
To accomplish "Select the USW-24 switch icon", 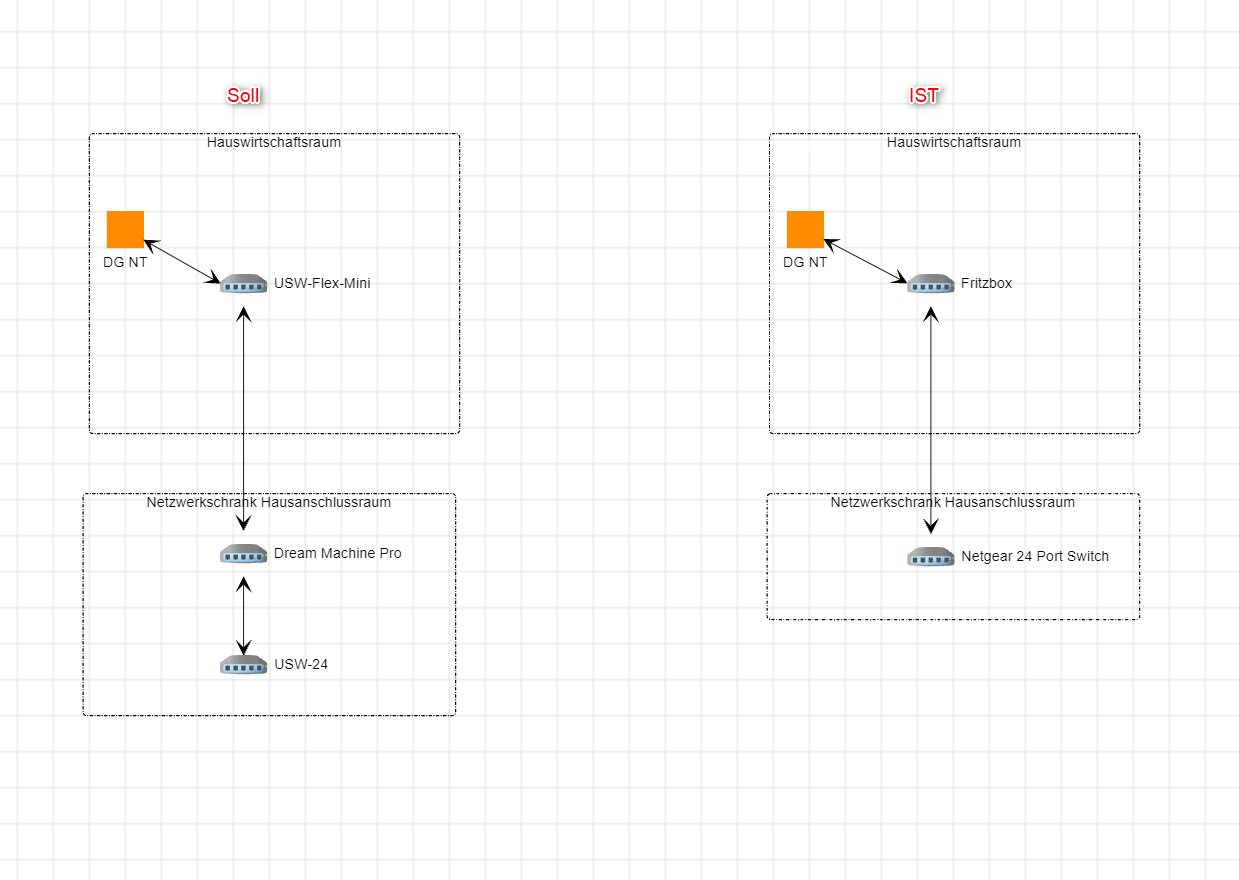I will coord(244,664).
